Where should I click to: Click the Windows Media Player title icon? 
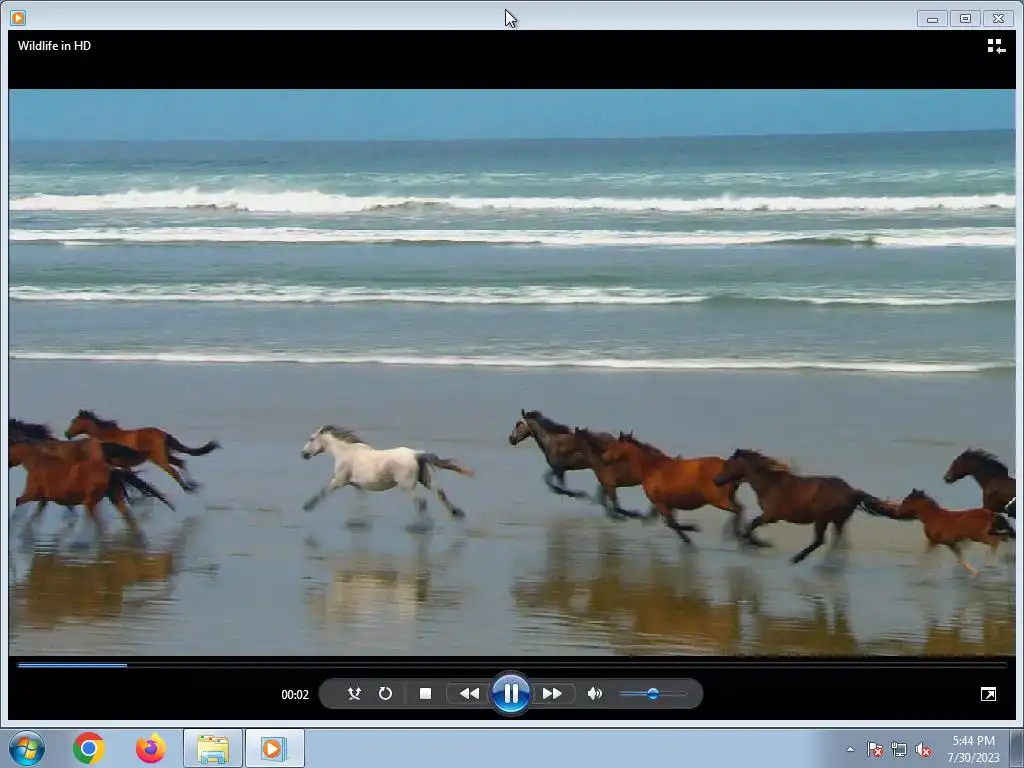pos(18,18)
